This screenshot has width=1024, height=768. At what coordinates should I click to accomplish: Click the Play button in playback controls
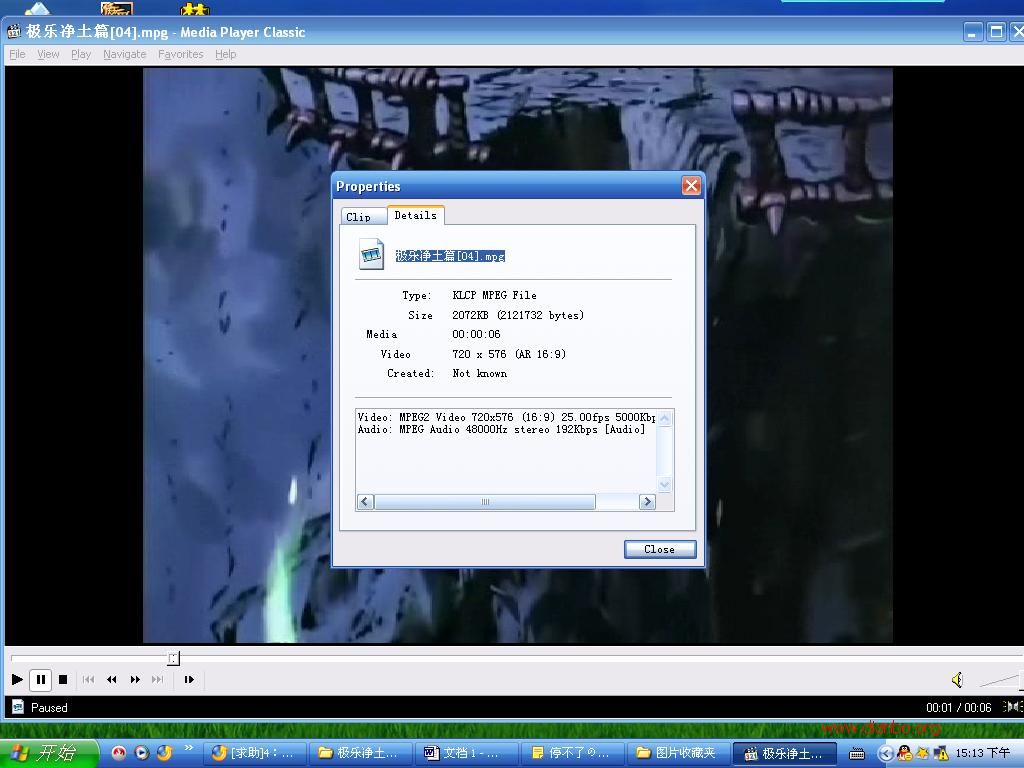[x=17, y=679]
